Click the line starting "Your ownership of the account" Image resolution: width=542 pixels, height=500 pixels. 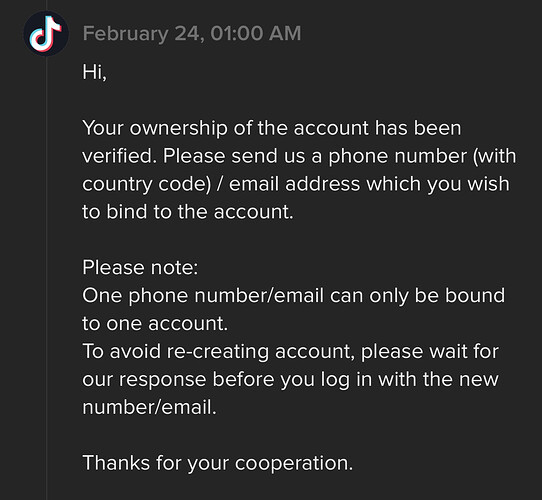click(272, 128)
